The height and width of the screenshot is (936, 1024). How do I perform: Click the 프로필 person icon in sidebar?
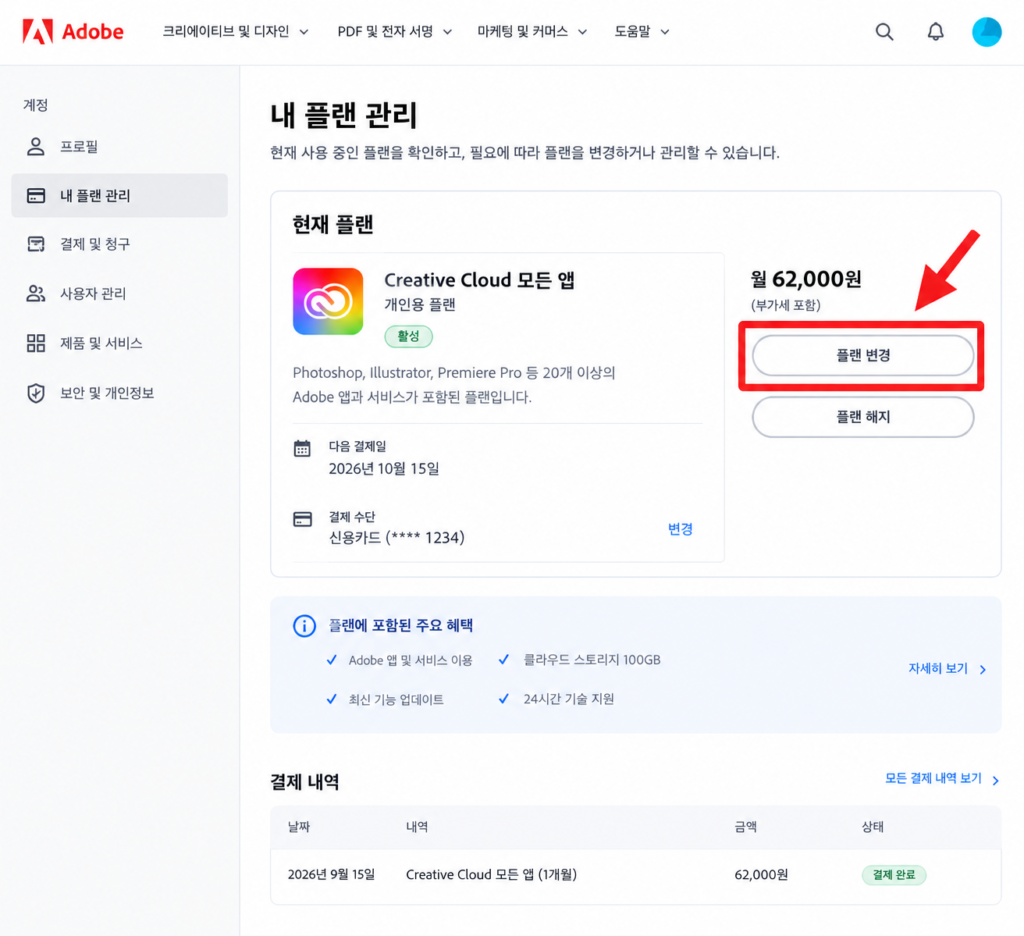click(x=36, y=146)
